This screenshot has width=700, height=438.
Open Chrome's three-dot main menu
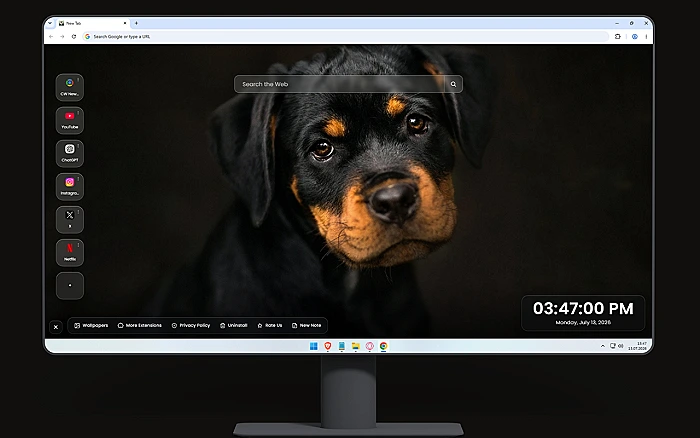(646, 37)
